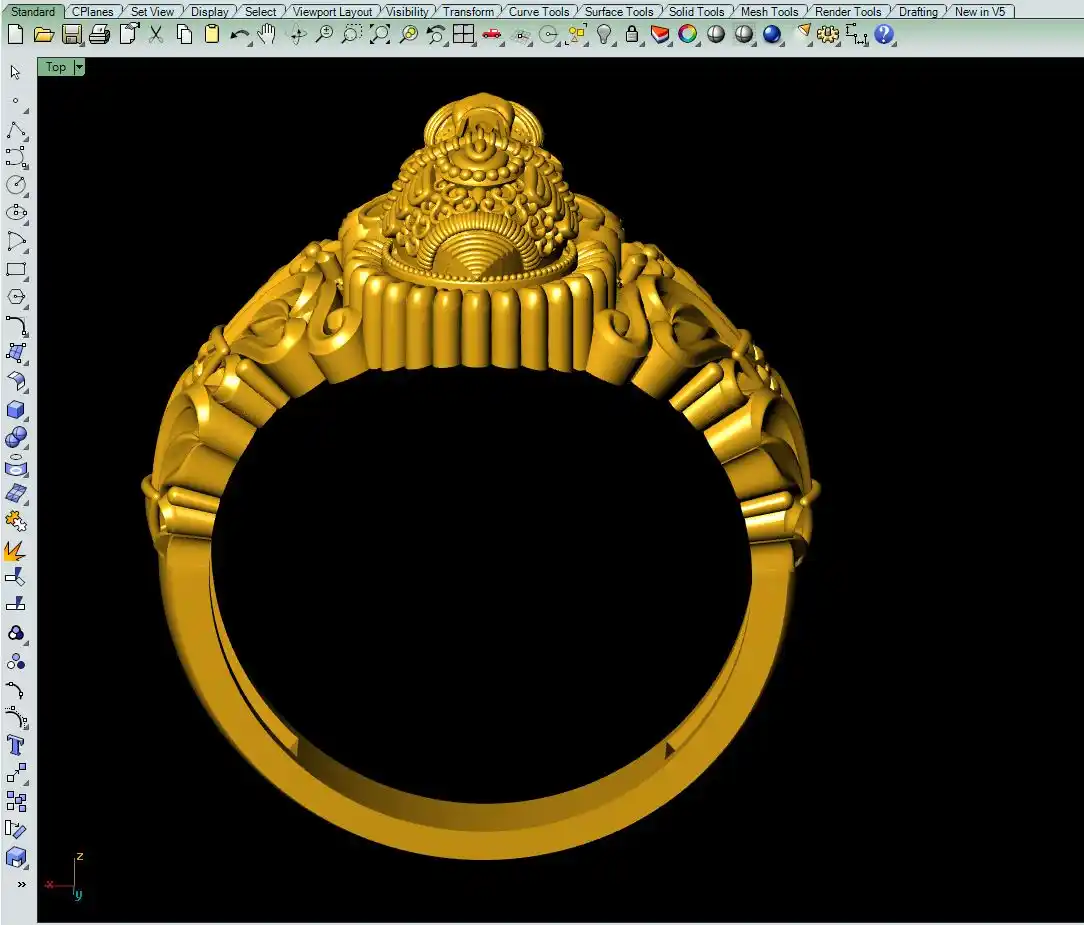Open the Top viewport dropdown arrow
1084x925 pixels.
[x=79, y=67]
